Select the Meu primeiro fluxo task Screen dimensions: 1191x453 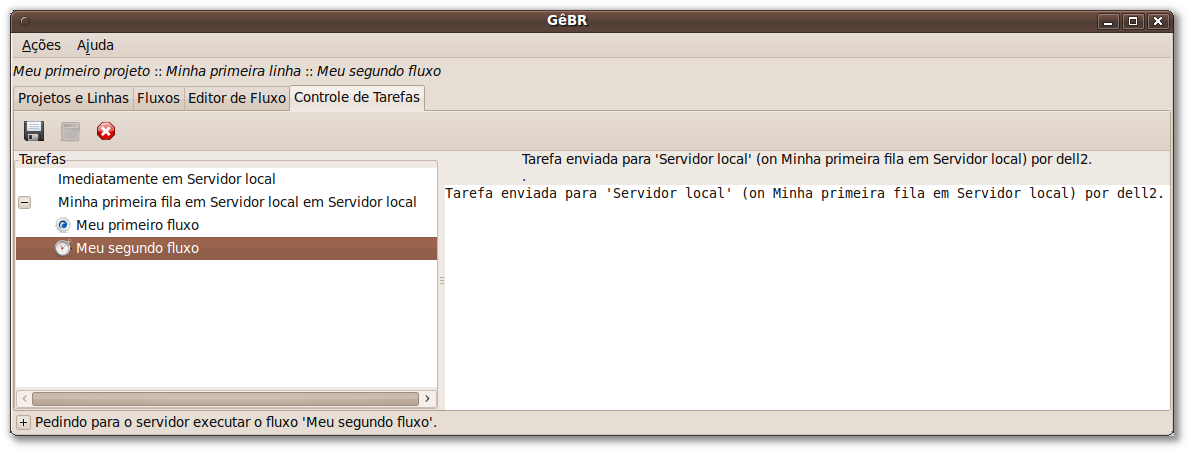[x=226, y=226]
